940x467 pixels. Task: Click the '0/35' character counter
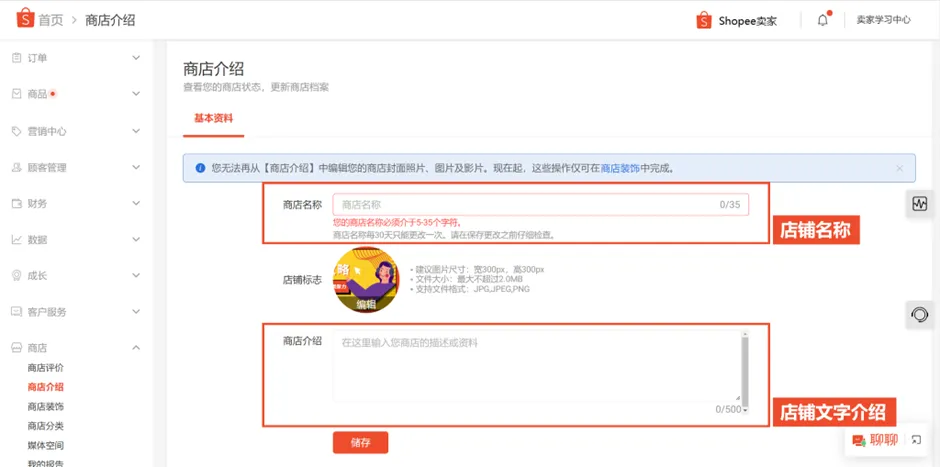click(730, 204)
